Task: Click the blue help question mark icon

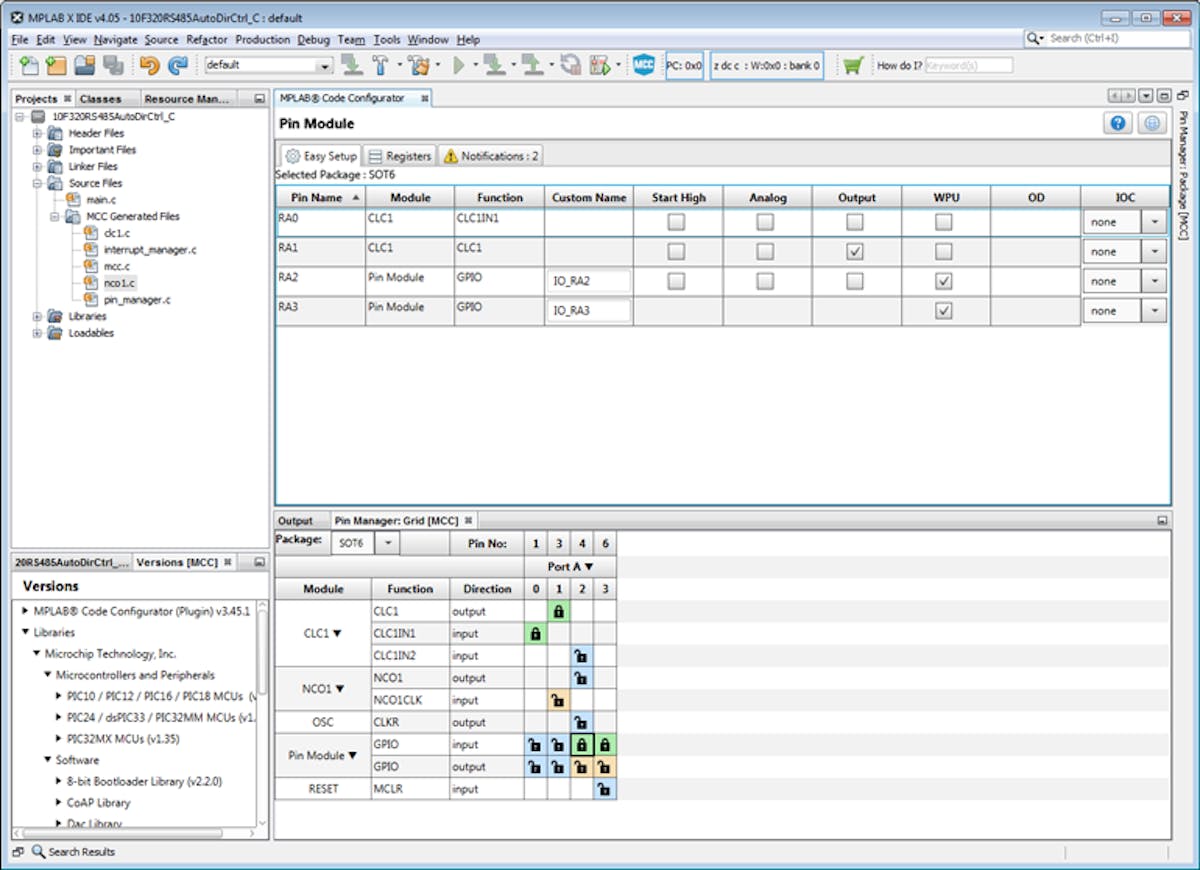Action: pos(1118,123)
